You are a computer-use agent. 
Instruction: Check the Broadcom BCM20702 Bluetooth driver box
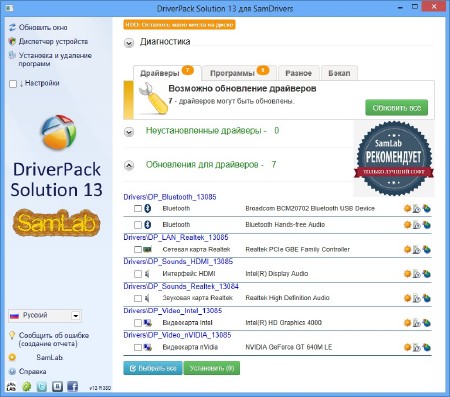(x=138, y=209)
